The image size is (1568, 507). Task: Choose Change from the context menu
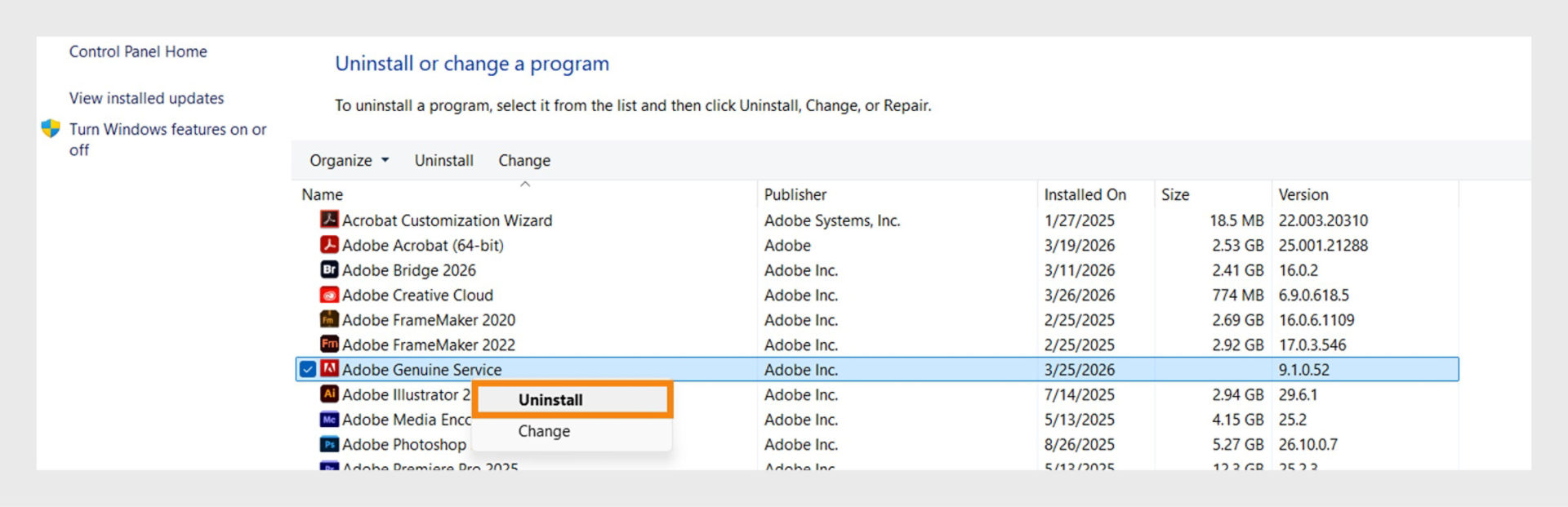[572, 431]
